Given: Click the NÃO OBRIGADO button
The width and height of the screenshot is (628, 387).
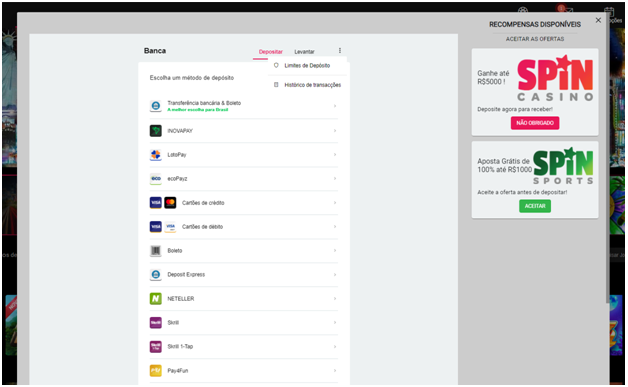Looking at the screenshot, I should pos(535,123).
